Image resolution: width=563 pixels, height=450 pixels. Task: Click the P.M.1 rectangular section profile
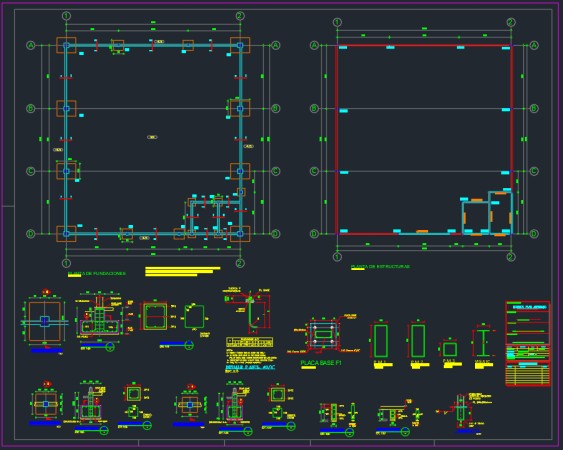pos(380,341)
